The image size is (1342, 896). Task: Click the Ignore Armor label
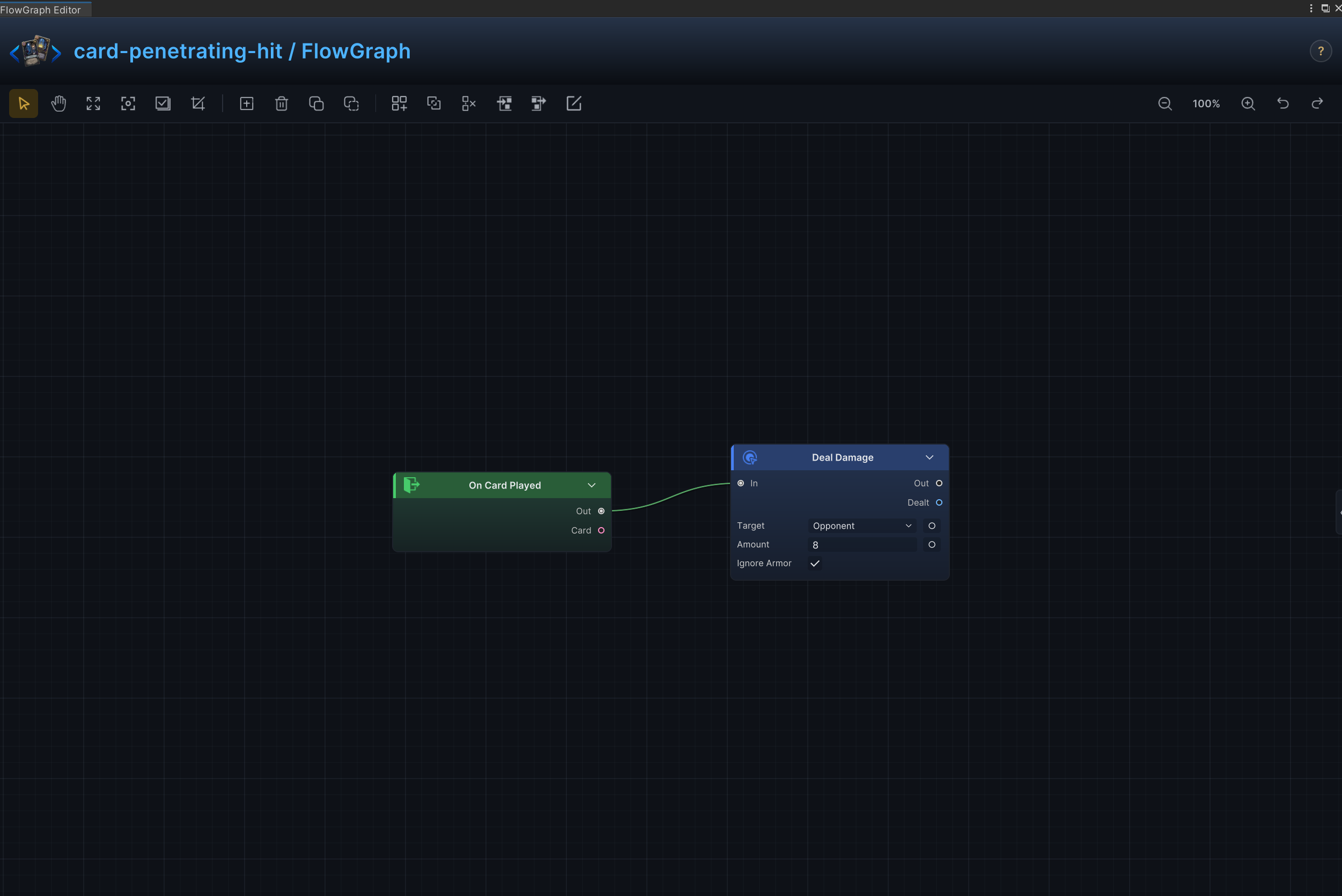(764, 564)
